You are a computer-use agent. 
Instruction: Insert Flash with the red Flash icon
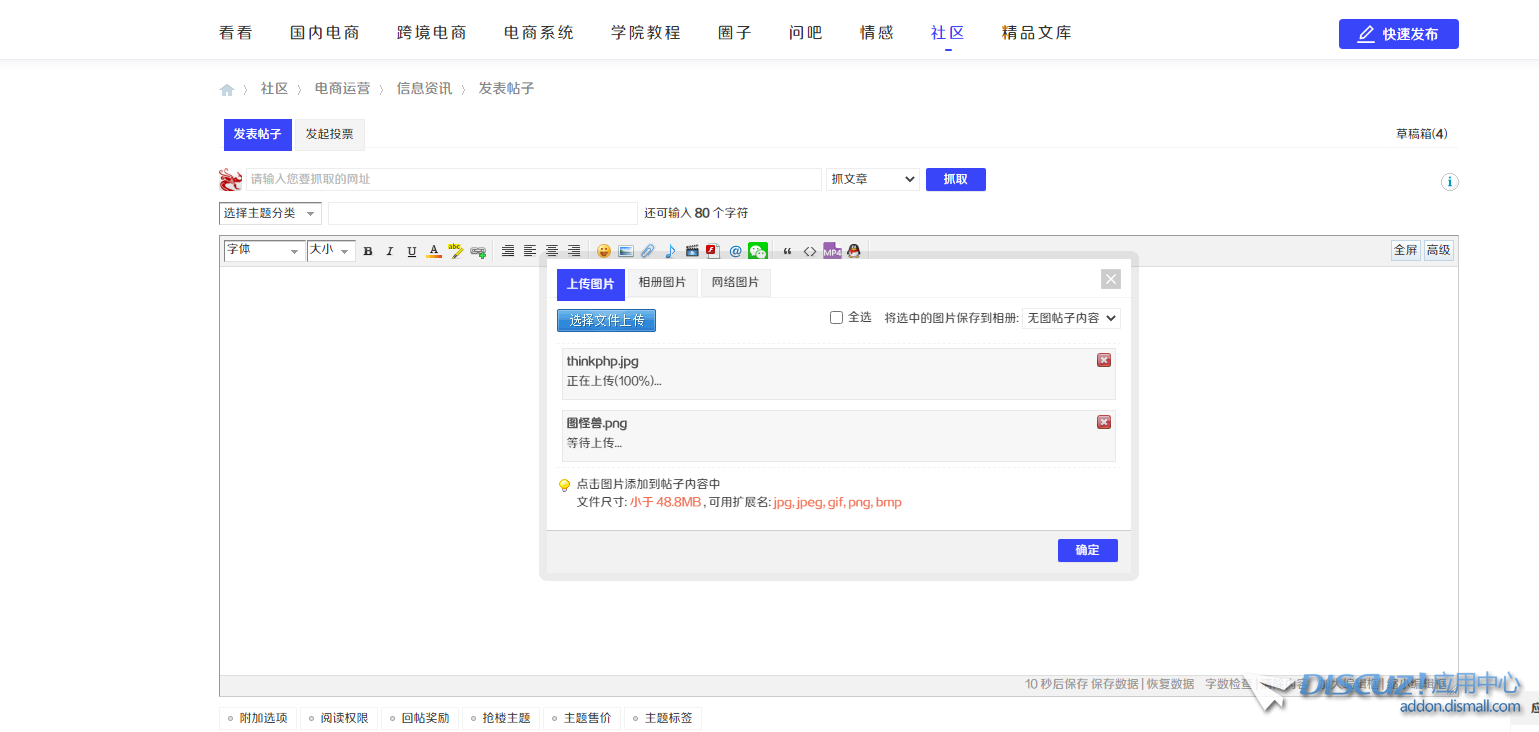[x=713, y=251]
